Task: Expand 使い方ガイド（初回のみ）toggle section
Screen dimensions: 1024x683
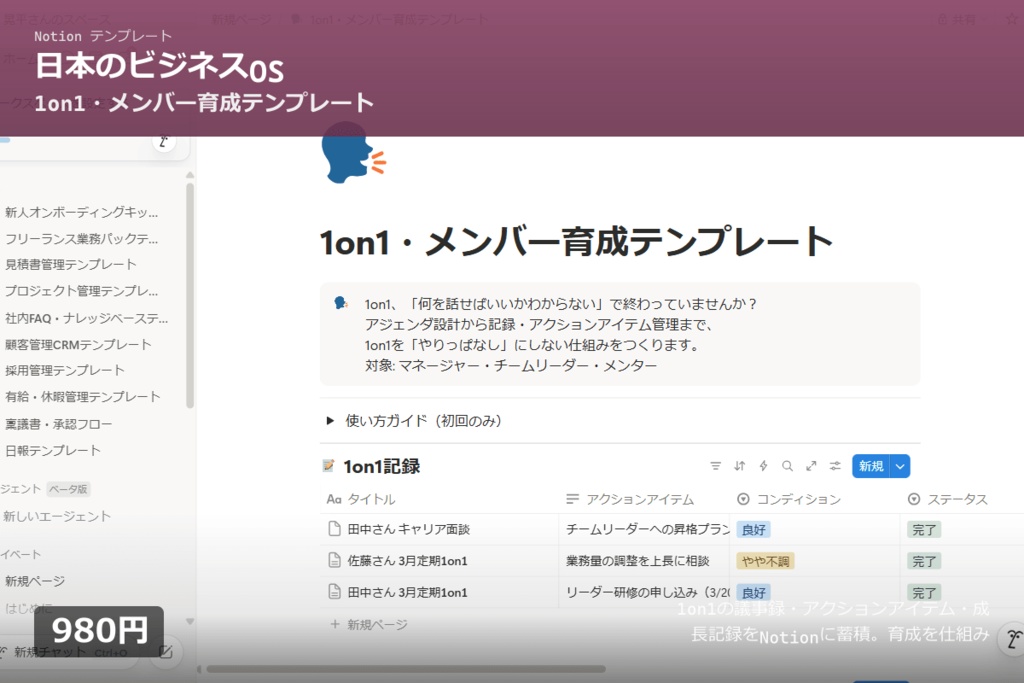Action: point(331,421)
